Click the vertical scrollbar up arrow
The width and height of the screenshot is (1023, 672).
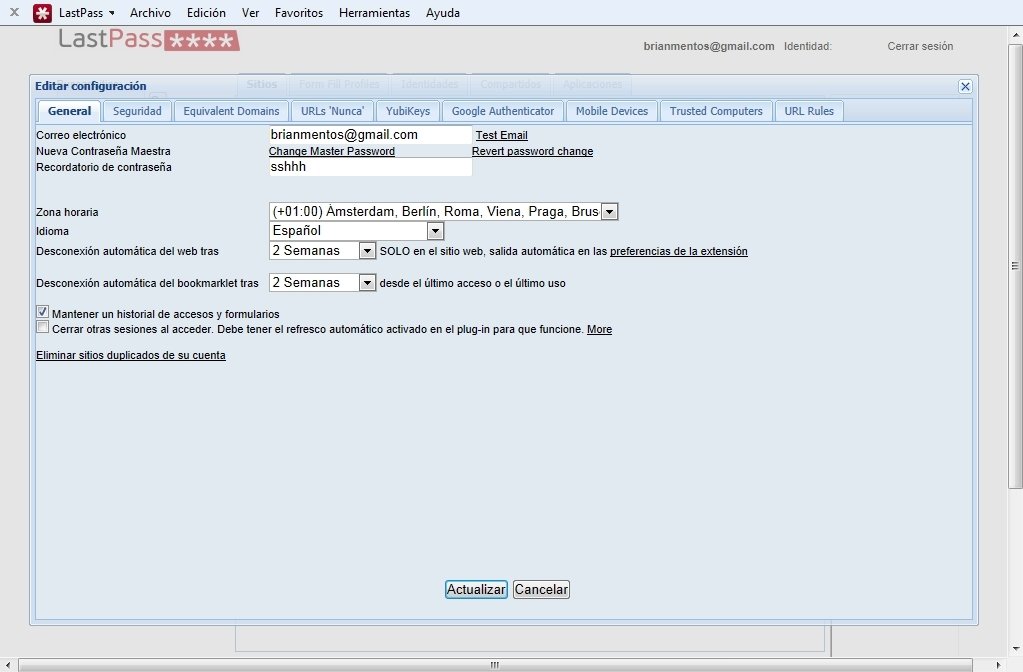pyautogui.click(x=1015, y=34)
